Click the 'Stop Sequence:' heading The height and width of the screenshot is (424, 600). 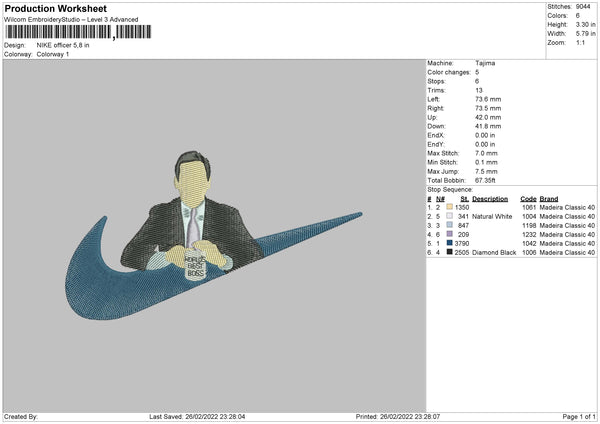pyautogui.click(x=450, y=190)
